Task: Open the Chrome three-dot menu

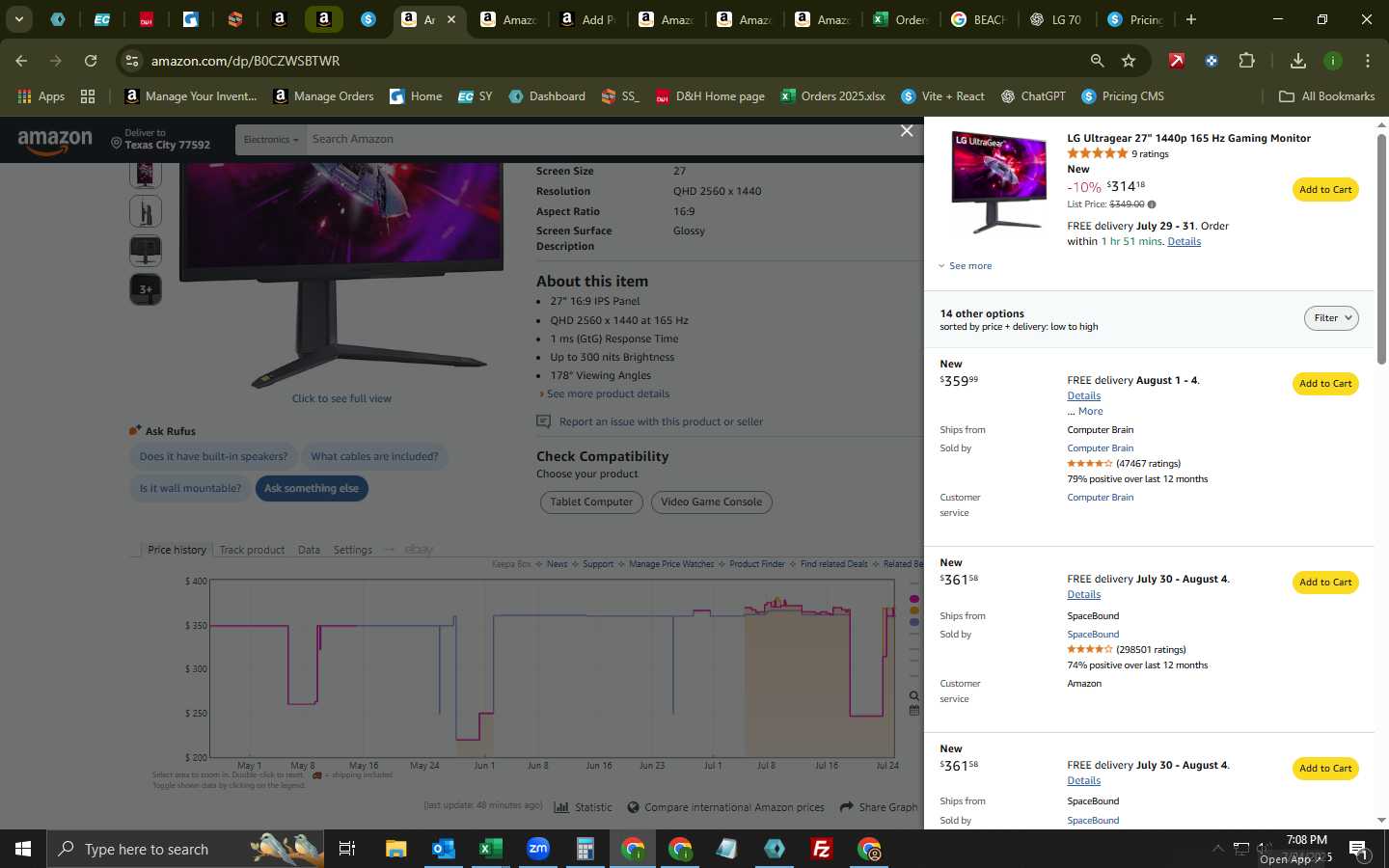Action: coord(1368,61)
